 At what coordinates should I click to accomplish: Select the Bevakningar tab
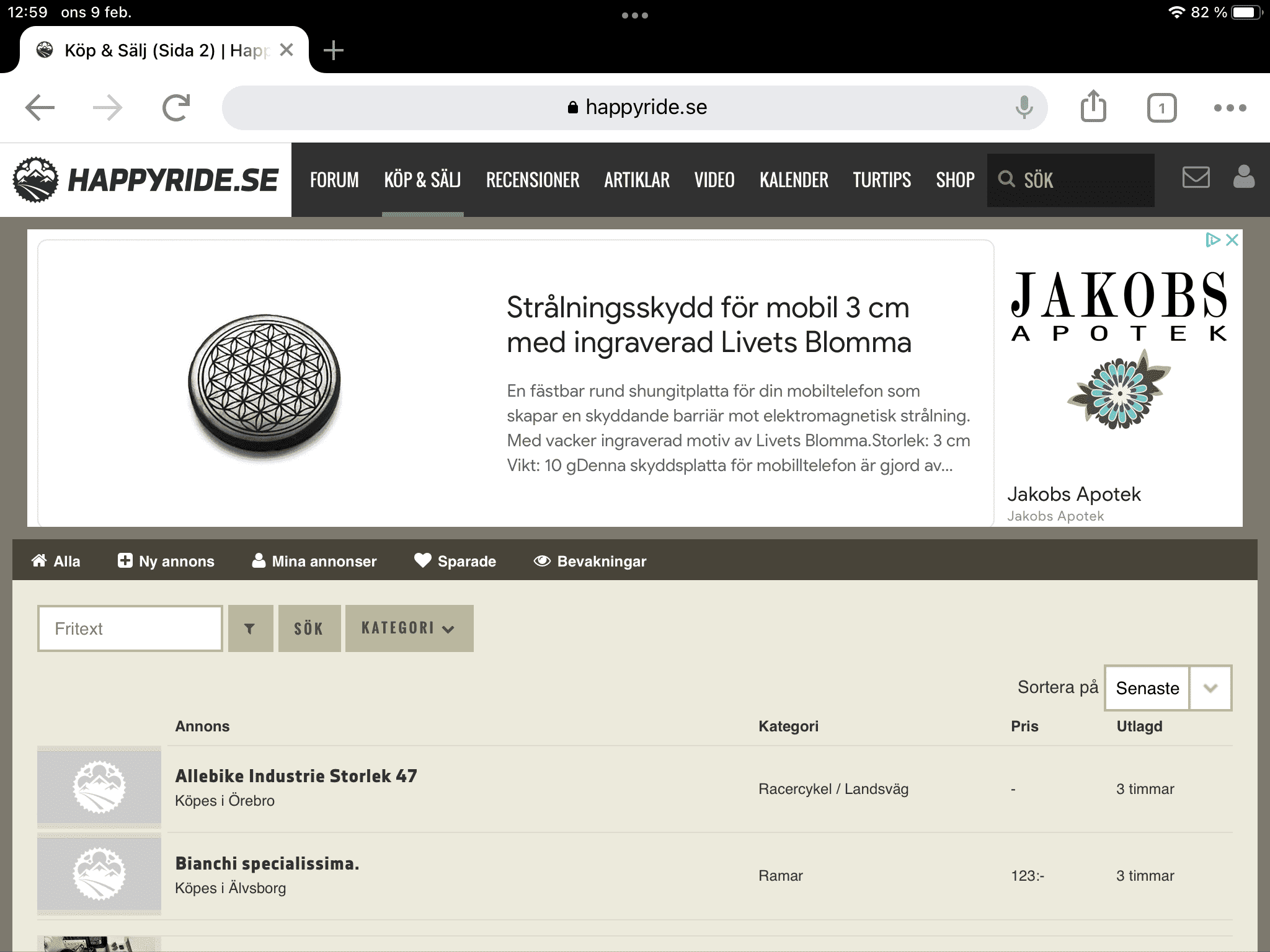(590, 561)
